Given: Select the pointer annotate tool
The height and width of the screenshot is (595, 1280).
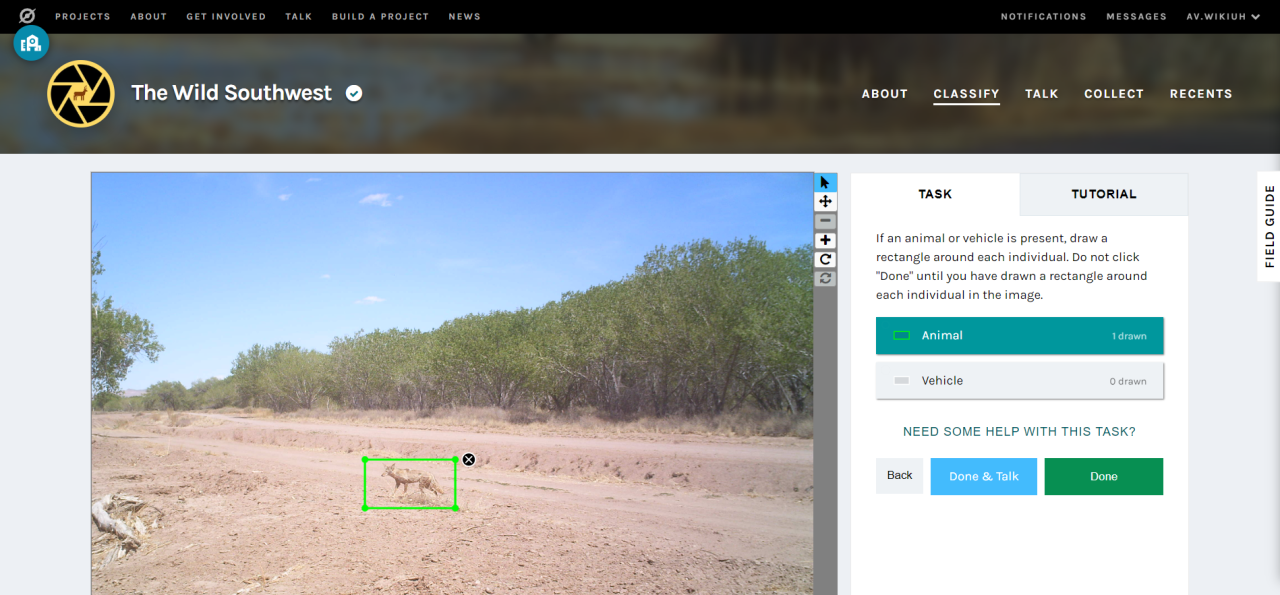Looking at the screenshot, I should (x=825, y=182).
